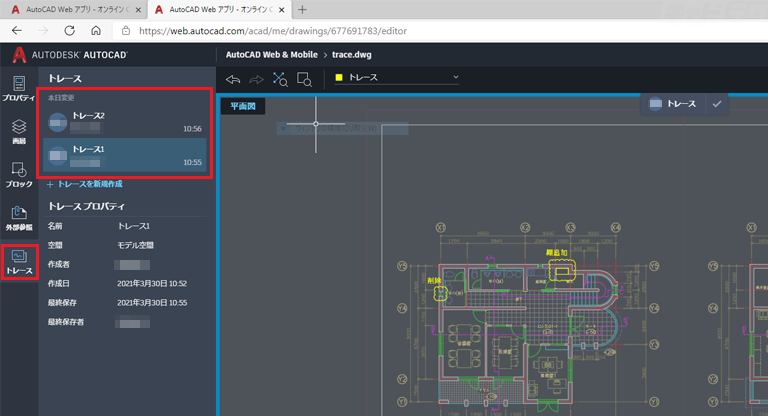Click the zoom extents toolbar icon

tap(280, 78)
